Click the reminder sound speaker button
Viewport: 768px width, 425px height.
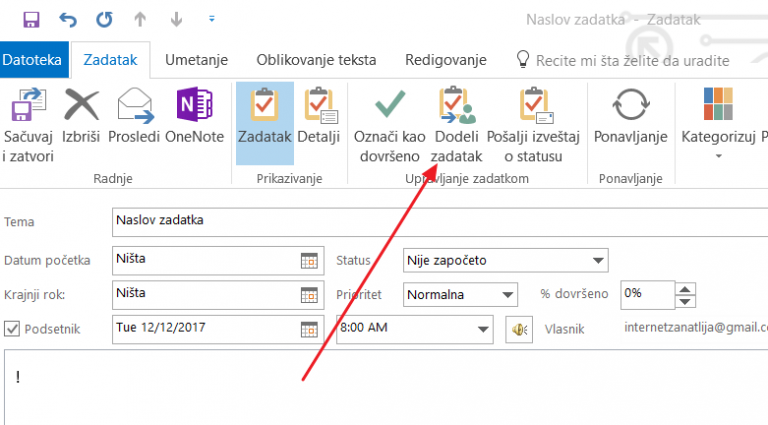point(519,330)
